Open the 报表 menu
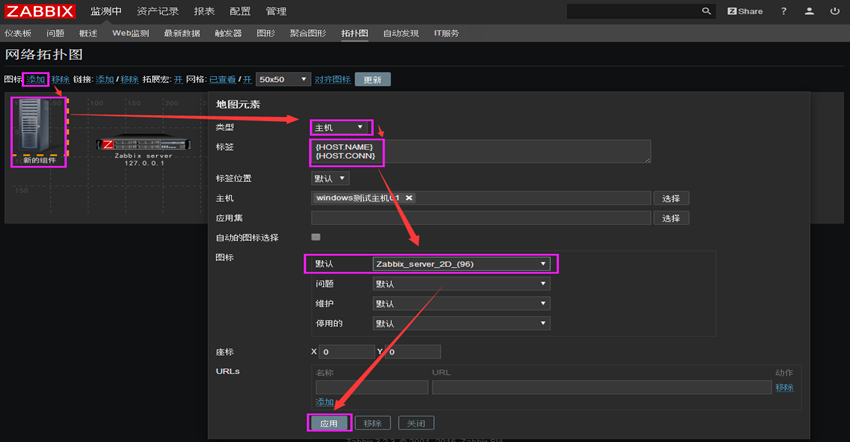This screenshot has height=442, width=850. pyautogui.click(x=204, y=11)
